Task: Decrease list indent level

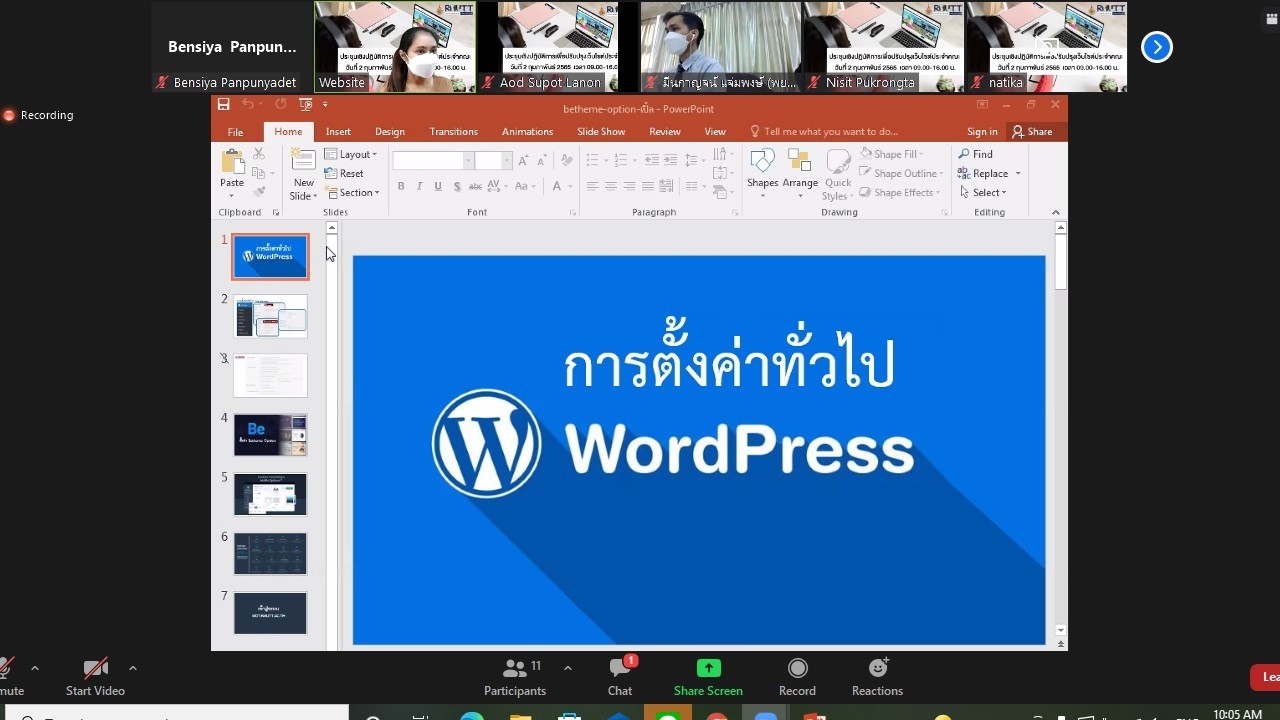Action: tap(652, 160)
